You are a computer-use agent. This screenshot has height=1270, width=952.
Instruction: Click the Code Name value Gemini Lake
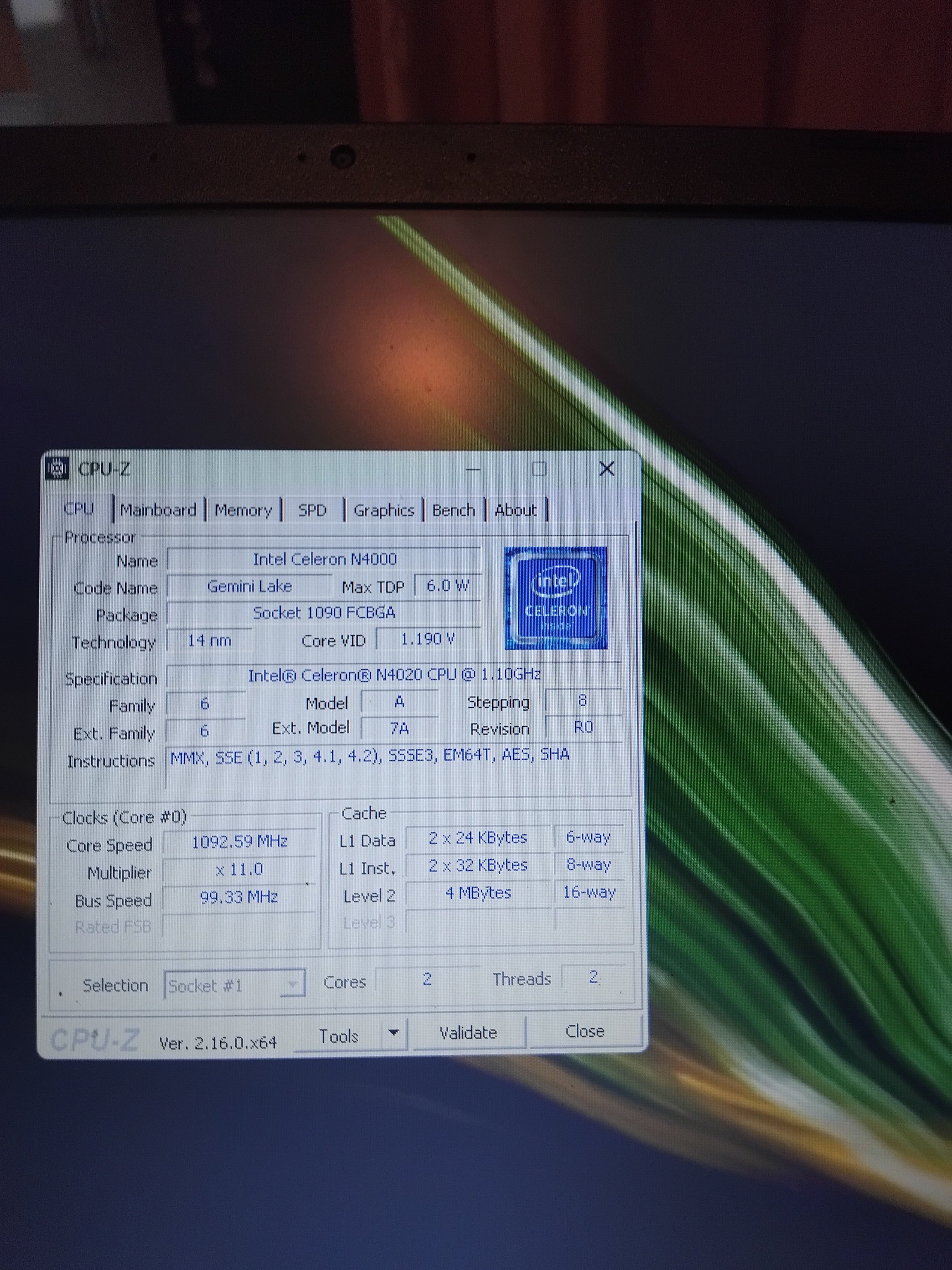[x=250, y=586]
